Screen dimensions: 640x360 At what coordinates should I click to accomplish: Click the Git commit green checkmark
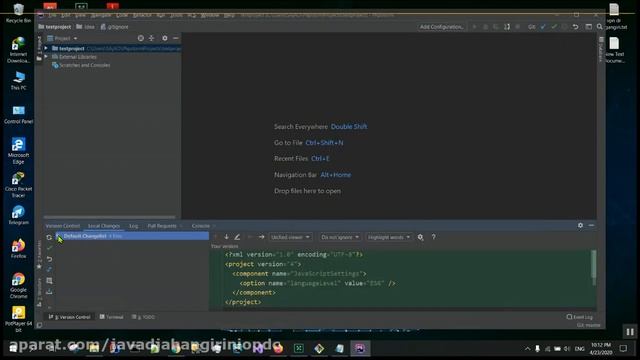[x=554, y=27]
